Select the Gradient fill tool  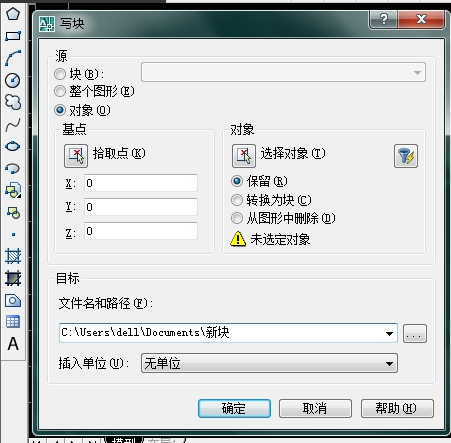point(13,278)
